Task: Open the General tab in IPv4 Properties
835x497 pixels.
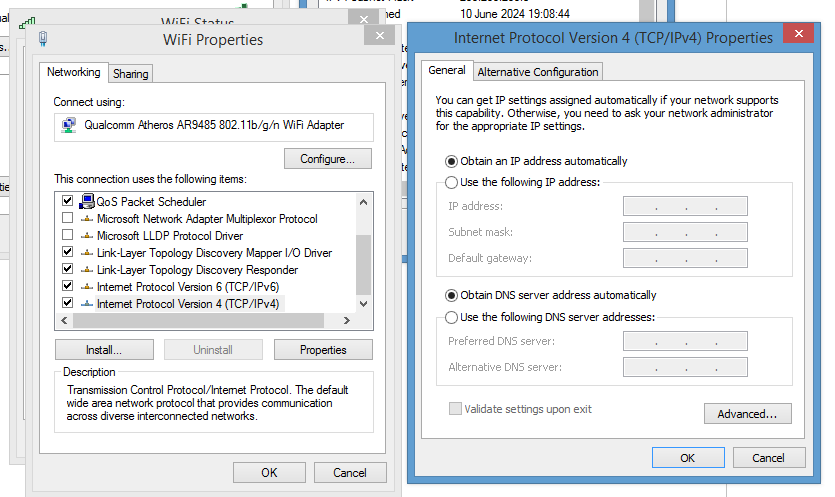Action: tap(447, 70)
